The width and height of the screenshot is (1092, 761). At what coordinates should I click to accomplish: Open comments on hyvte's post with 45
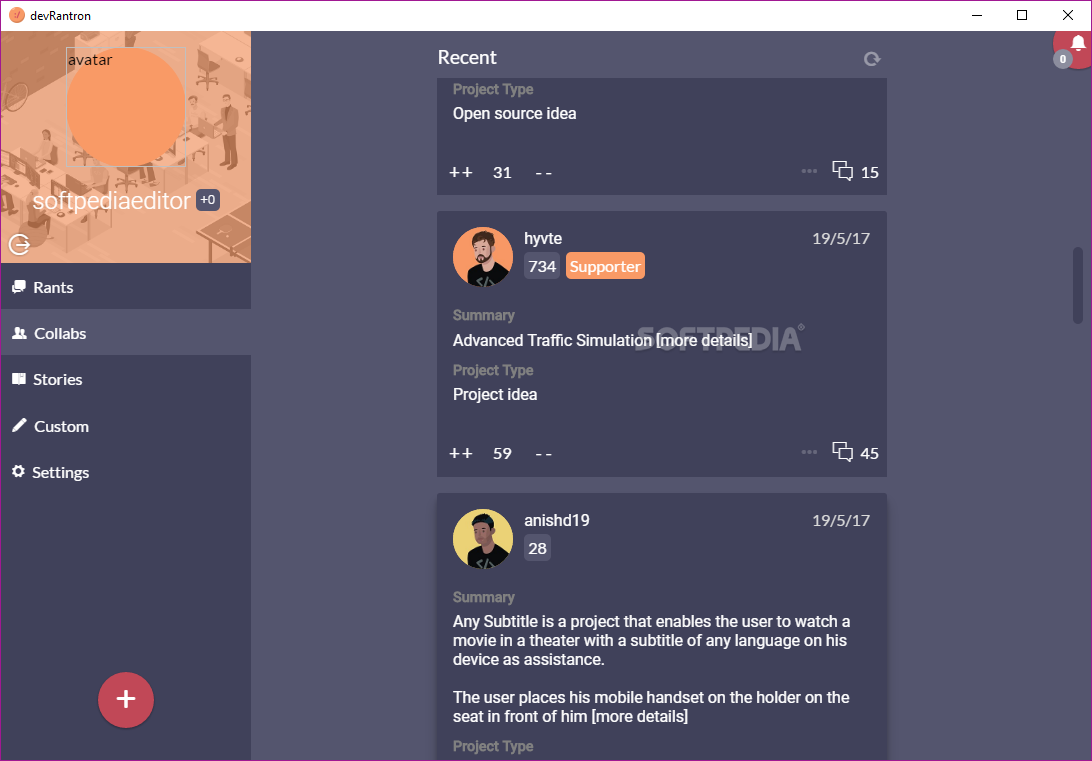(855, 453)
